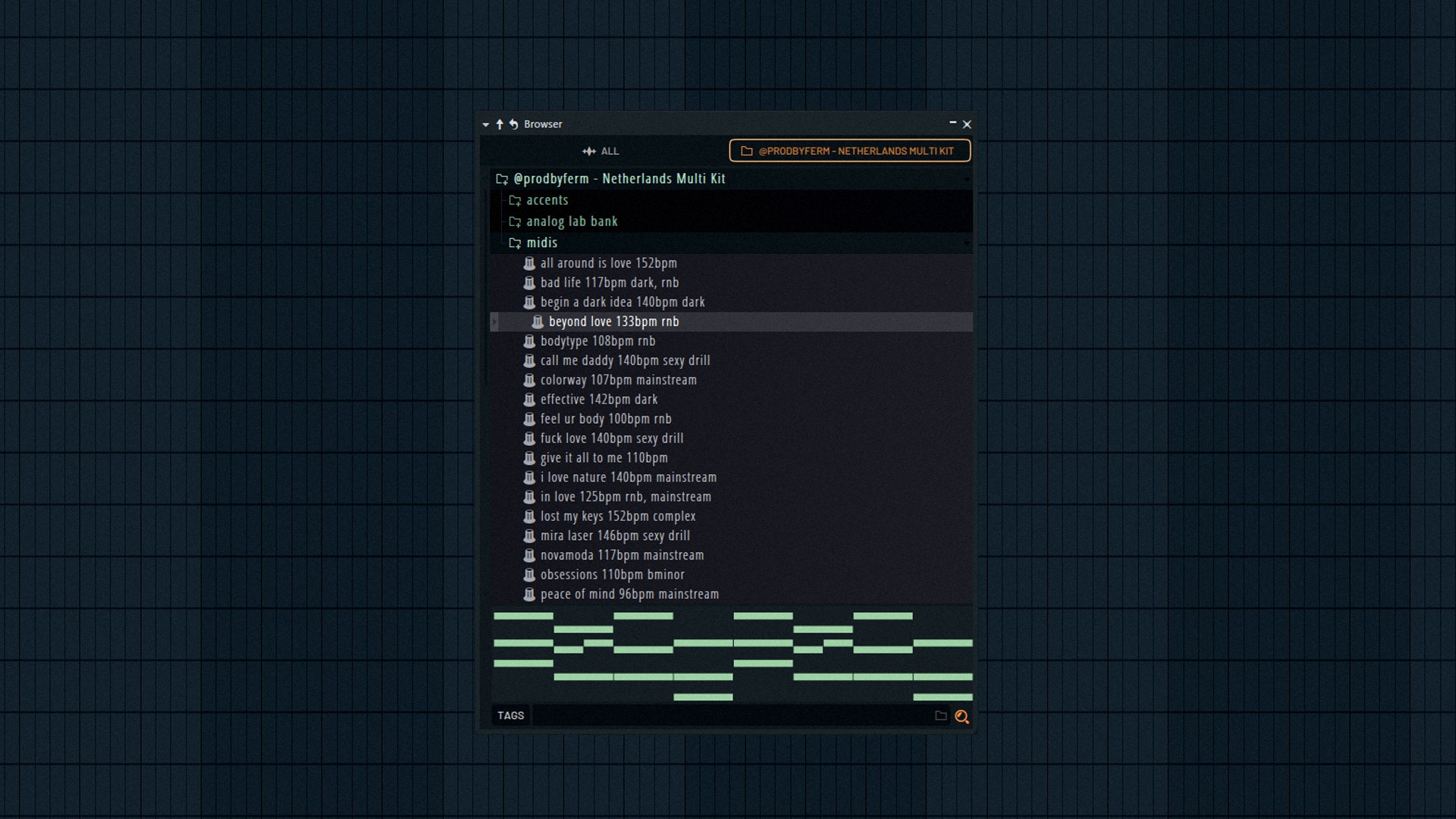Click the undo back arrow in the Browser header

click(513, 124)
